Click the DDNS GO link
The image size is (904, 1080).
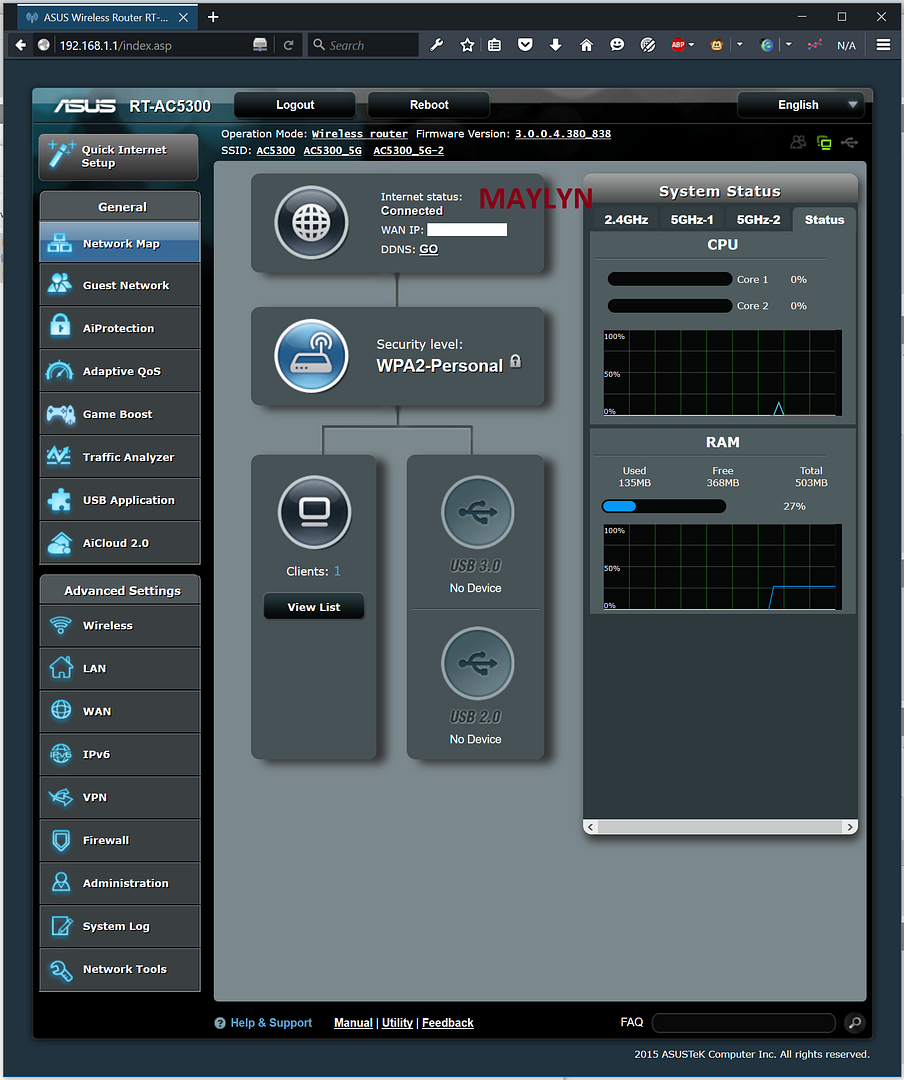[x=429, y=249]
